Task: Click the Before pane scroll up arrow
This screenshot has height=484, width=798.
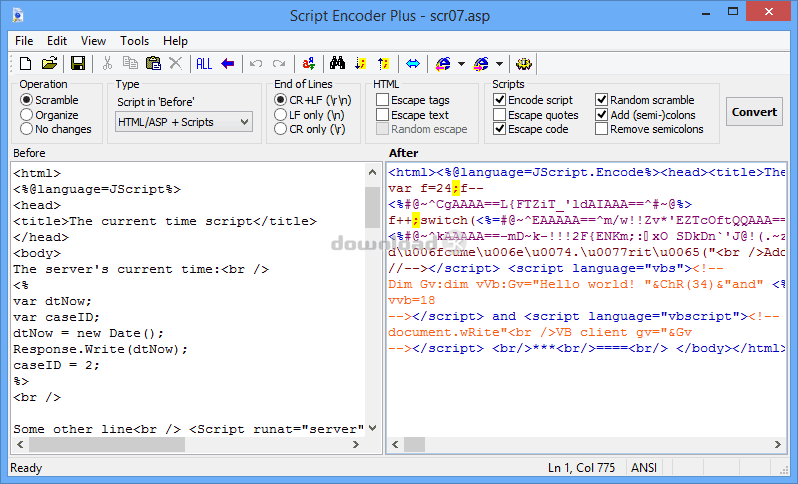Action: tap(373, 173)
